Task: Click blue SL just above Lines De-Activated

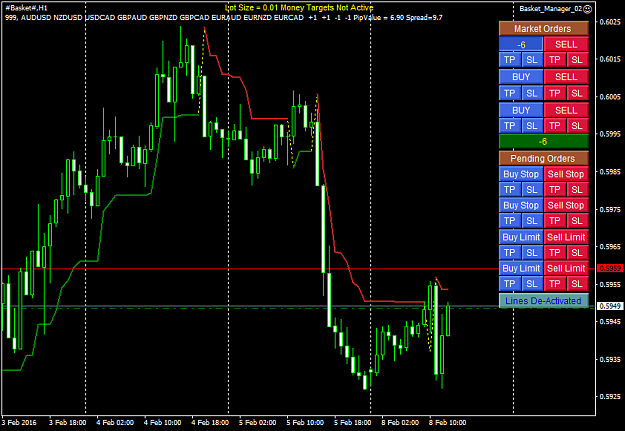Action: [x=532, y=284]
